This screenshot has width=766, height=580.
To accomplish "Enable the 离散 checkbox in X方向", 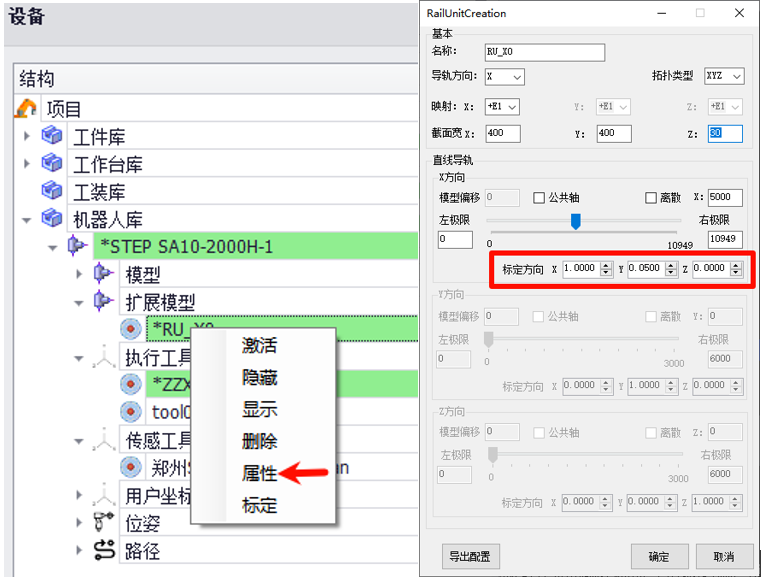I will point(652,198).
